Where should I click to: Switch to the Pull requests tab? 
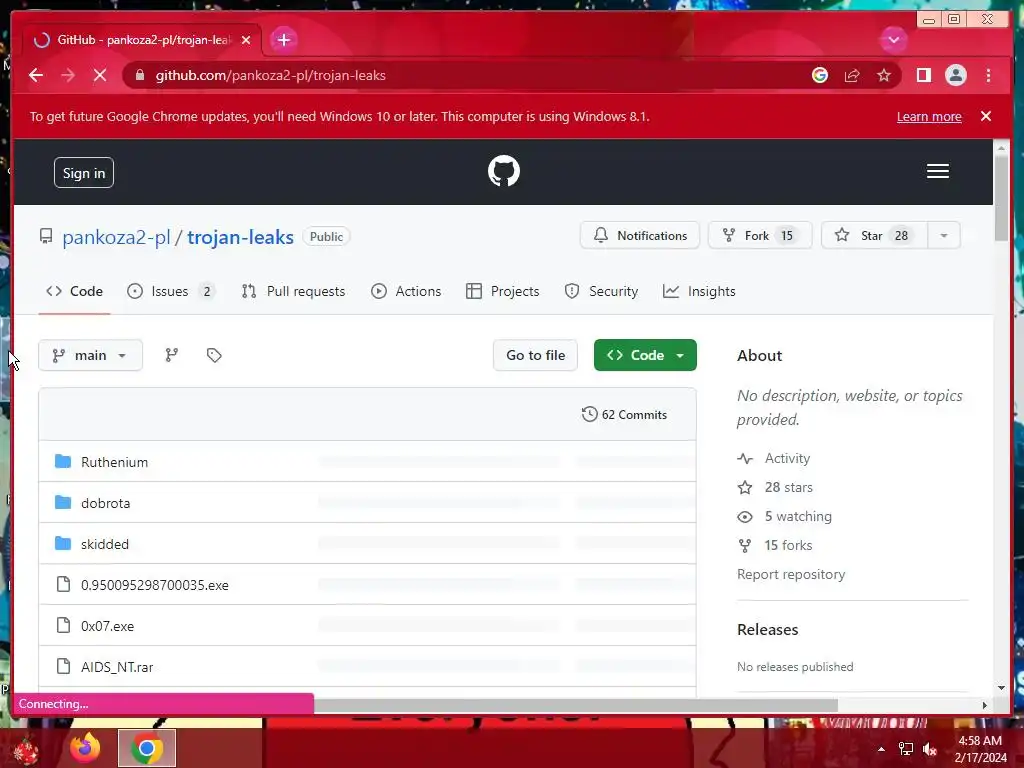[x=293, y=291]
